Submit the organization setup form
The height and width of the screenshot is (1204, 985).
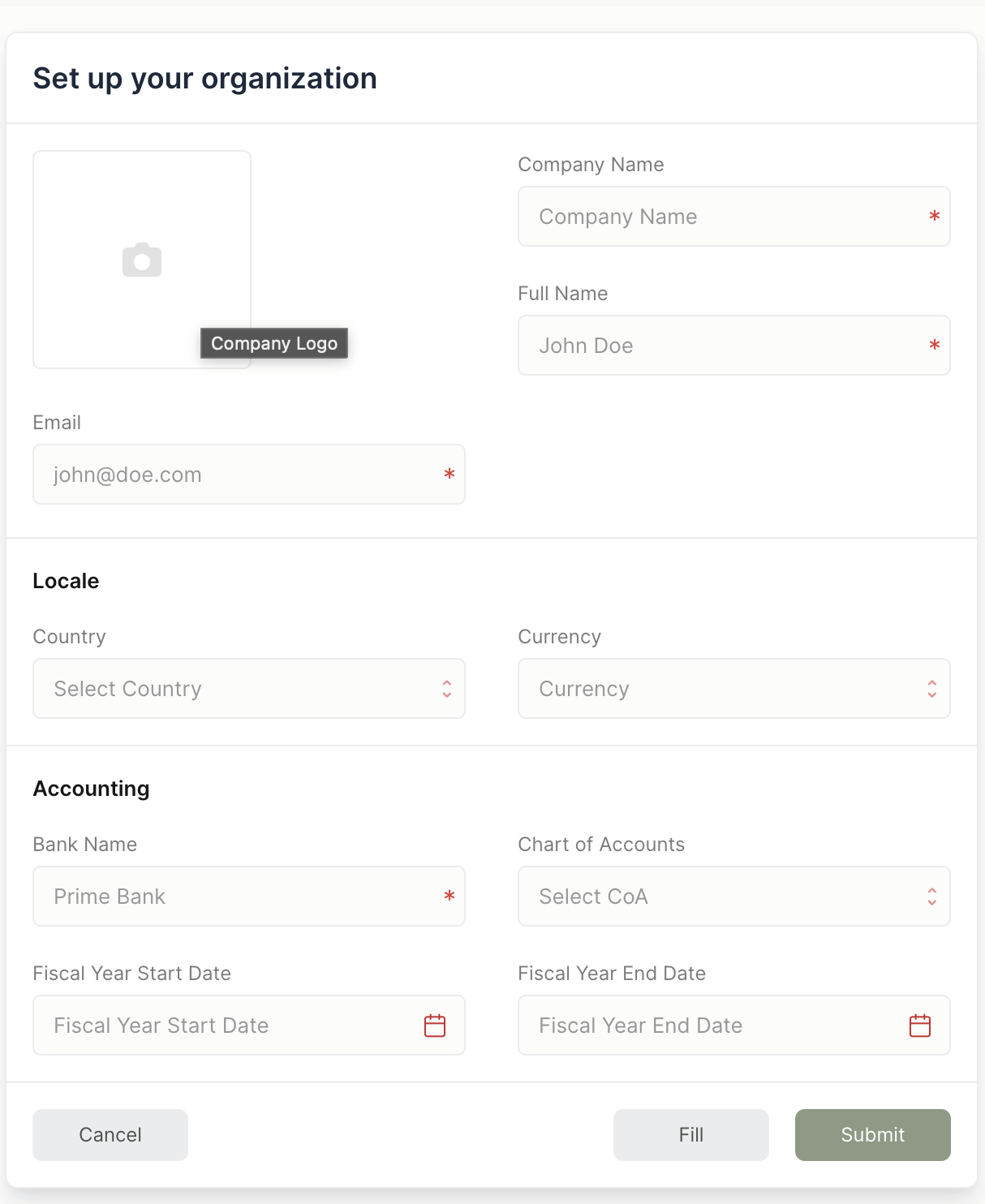coord(873,1135)
